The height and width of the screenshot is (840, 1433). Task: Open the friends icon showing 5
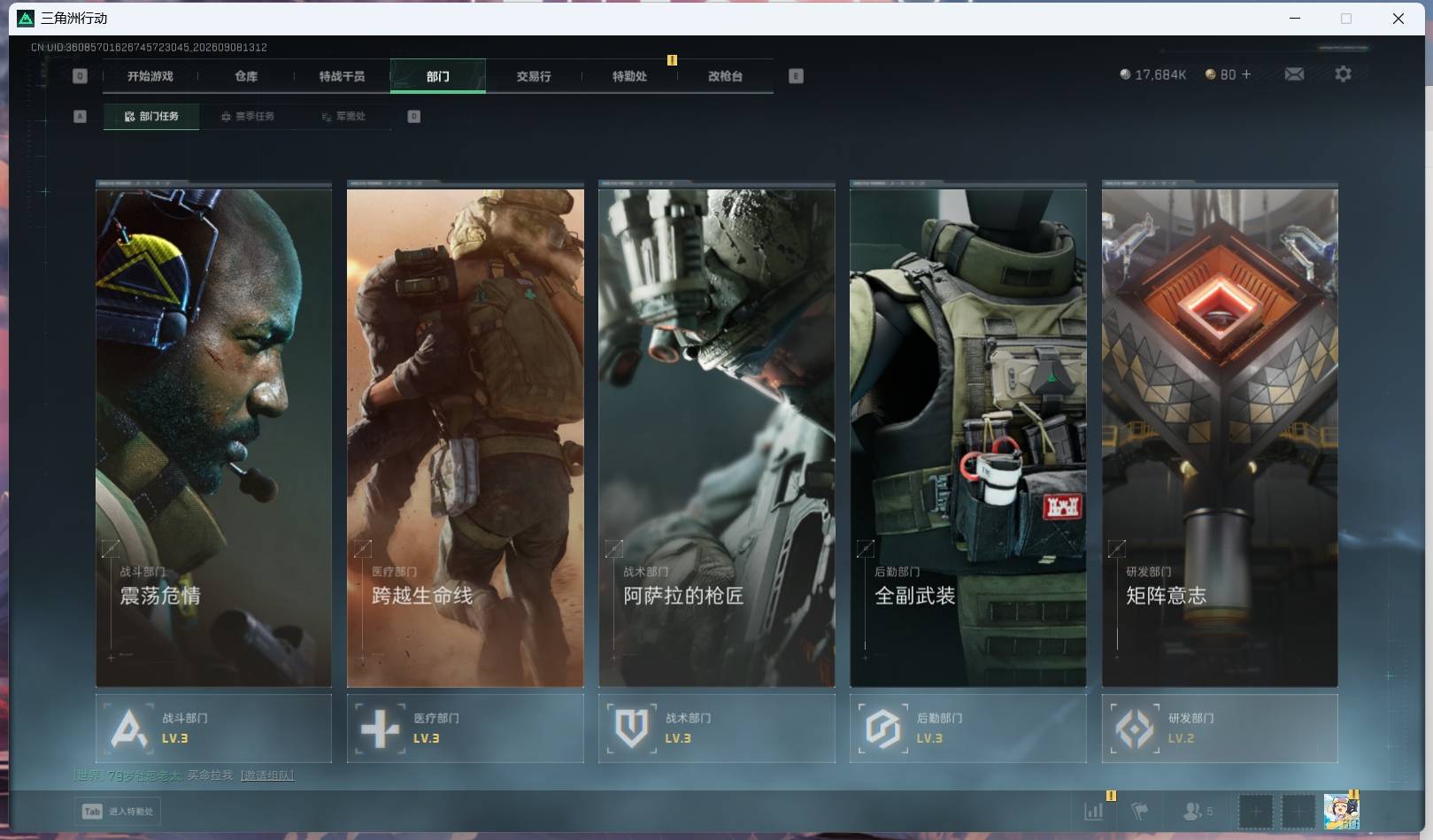(x=1198, y=811)
